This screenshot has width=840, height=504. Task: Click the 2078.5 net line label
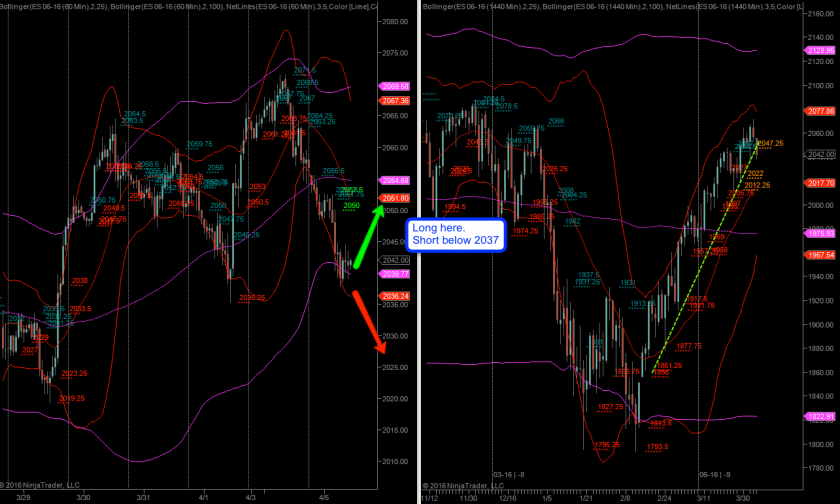point(507,107)
